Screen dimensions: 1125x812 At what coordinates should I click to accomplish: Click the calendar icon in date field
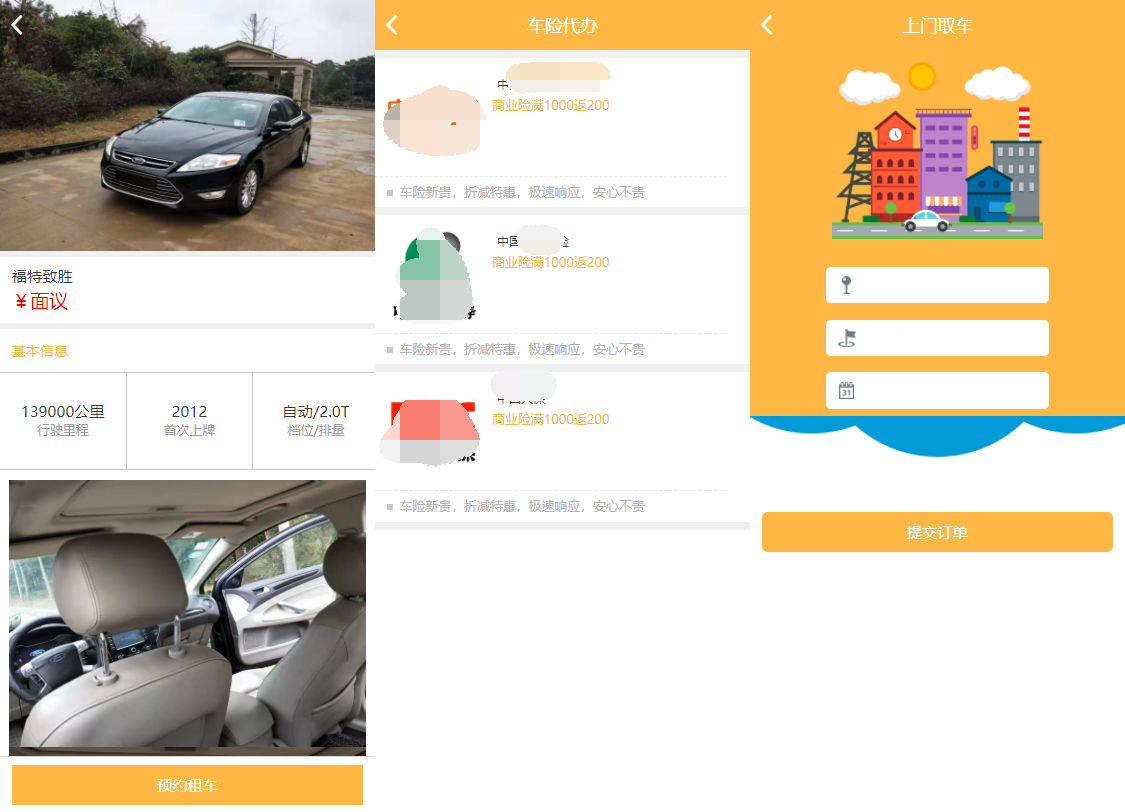click(846, 391)
